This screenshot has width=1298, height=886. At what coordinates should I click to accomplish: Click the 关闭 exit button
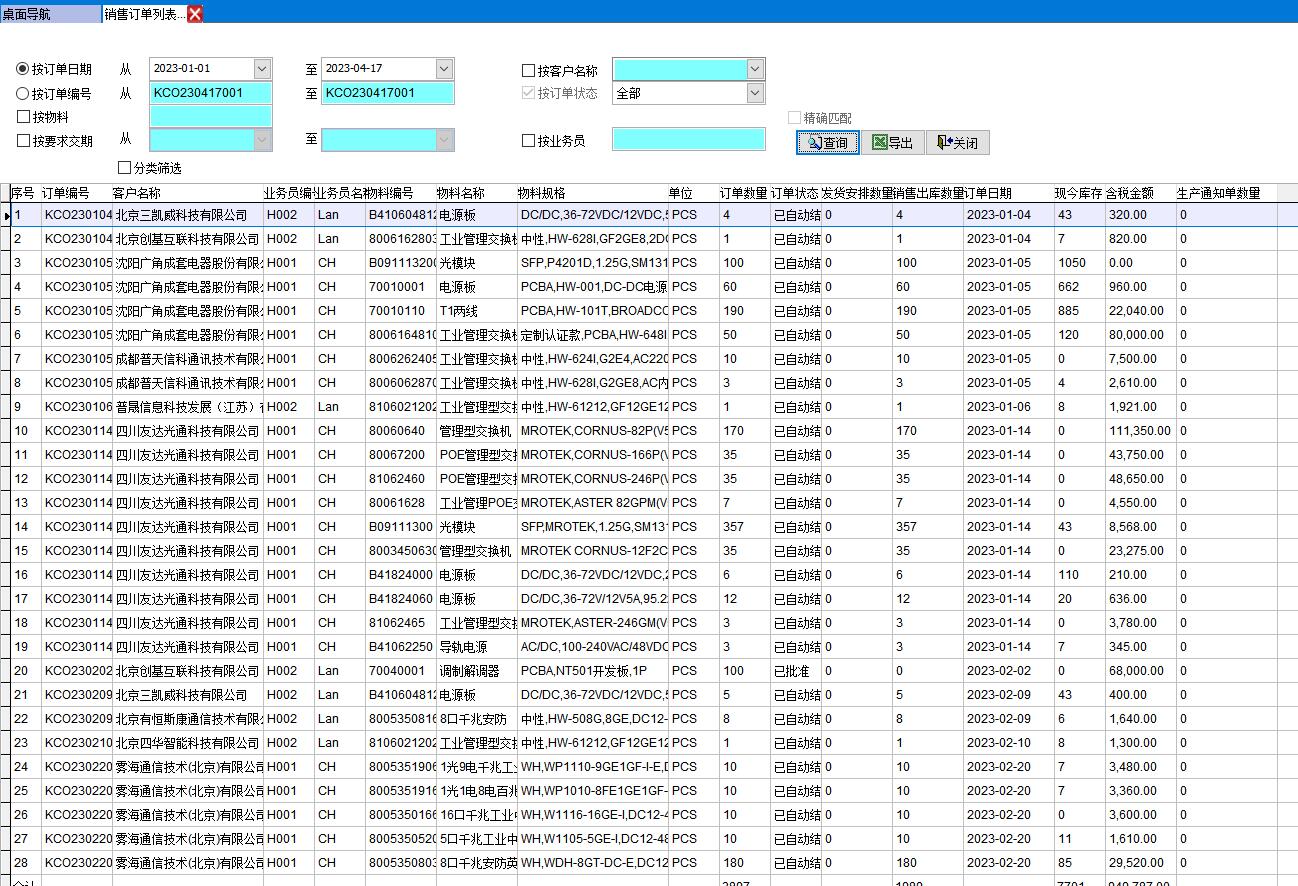point(957,143)
